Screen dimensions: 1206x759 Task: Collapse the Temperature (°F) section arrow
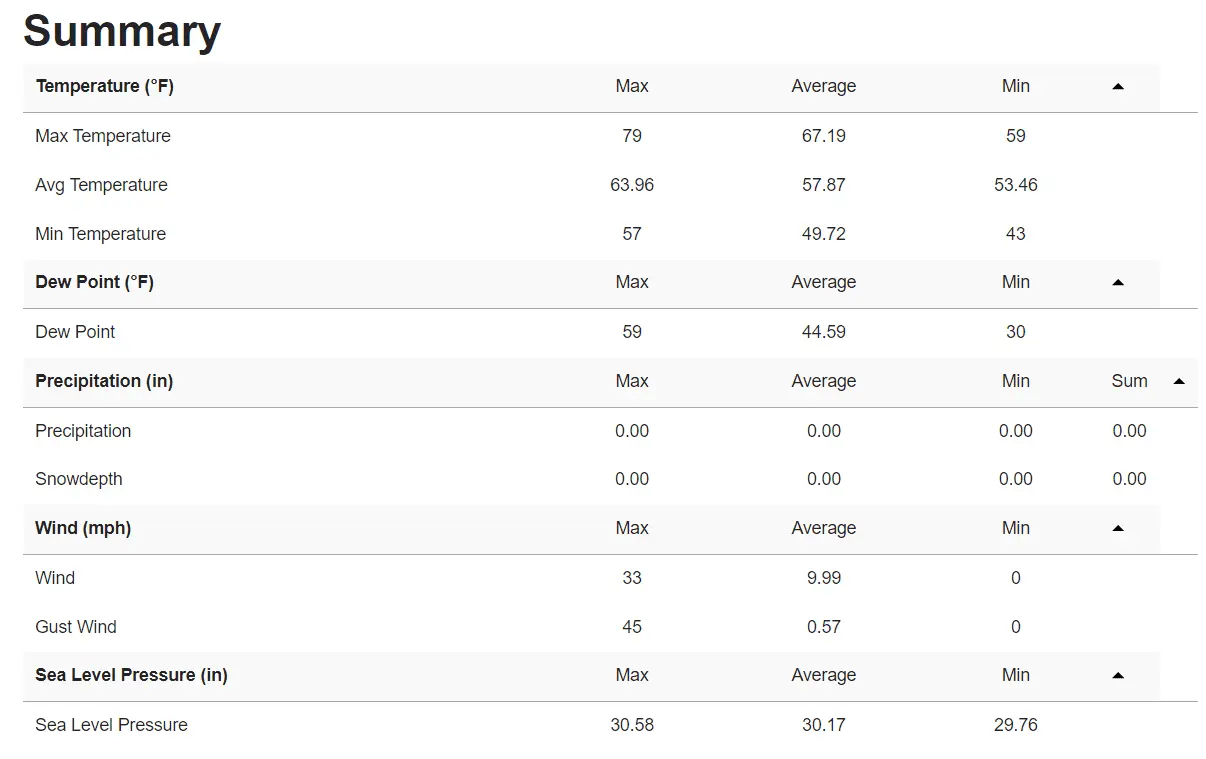pos(1118,87)
